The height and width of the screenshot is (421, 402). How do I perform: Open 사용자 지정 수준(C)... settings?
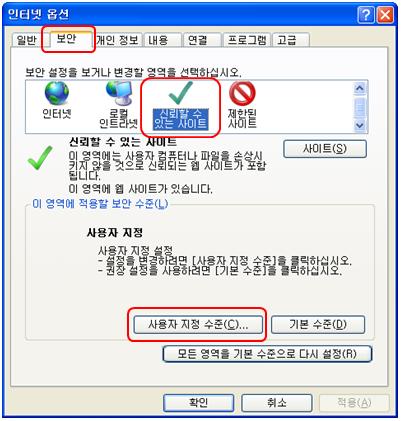(x=198, y=324)
